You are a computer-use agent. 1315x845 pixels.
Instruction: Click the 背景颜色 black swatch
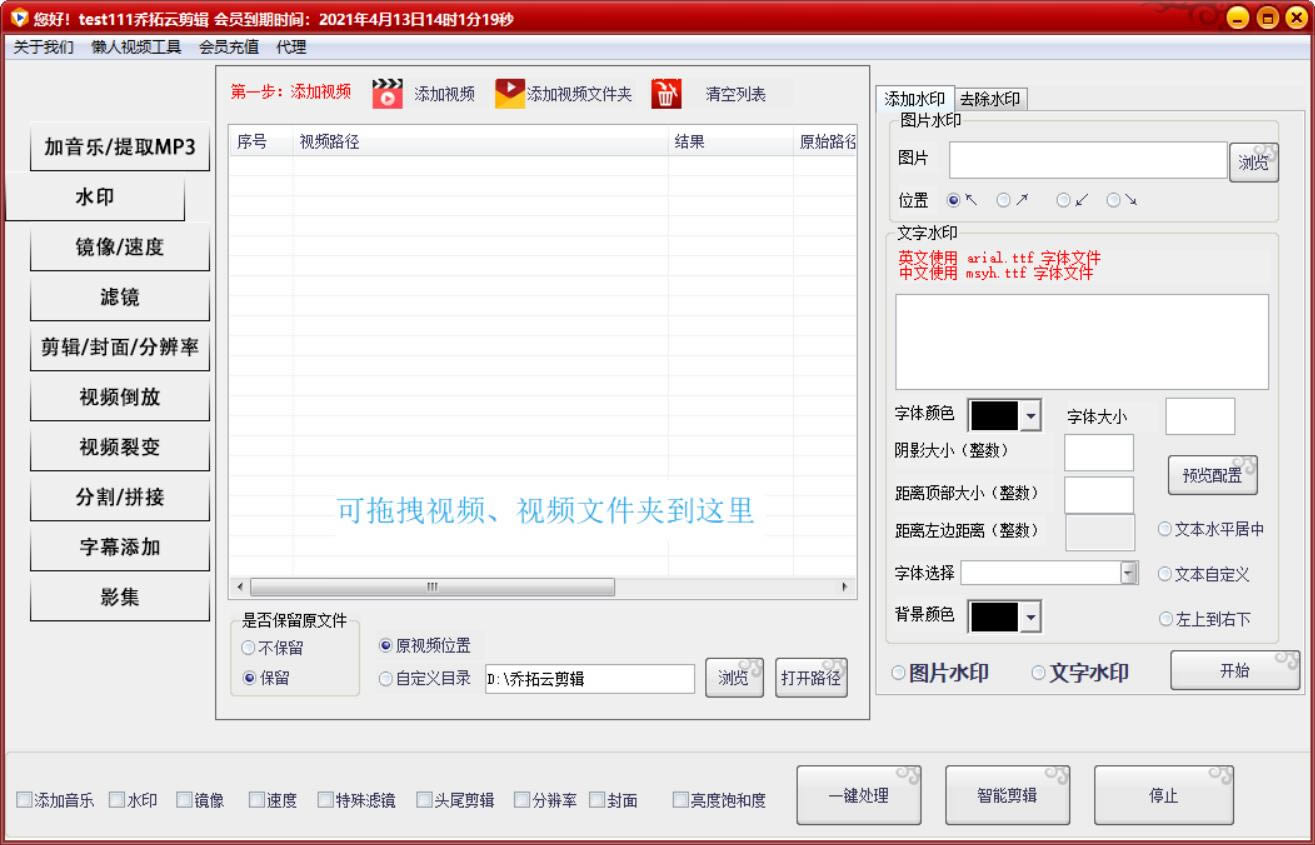coord(995,617)
